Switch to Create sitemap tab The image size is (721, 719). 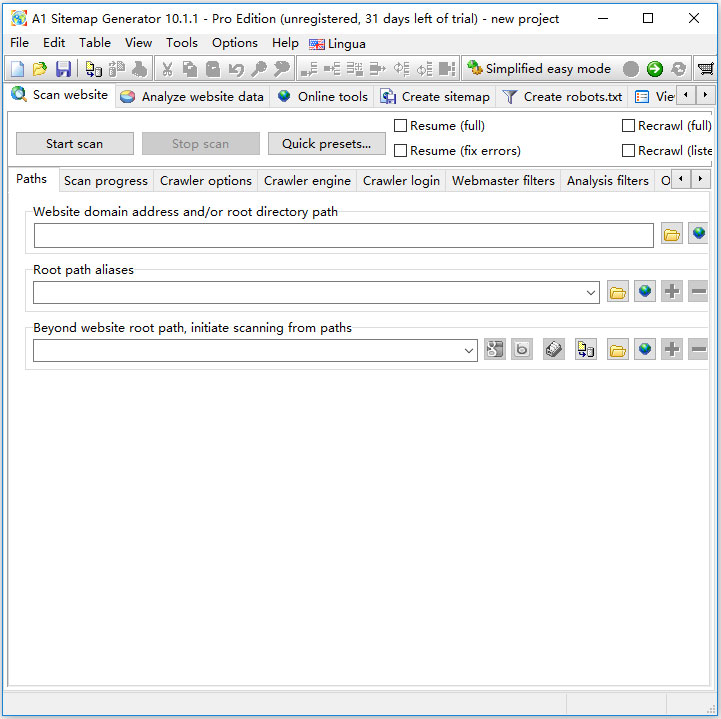coord(435,97)
